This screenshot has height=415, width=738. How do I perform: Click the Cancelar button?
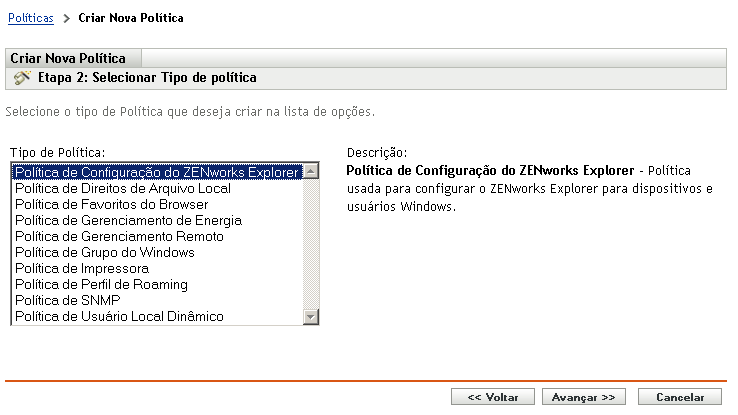point(680,397)
